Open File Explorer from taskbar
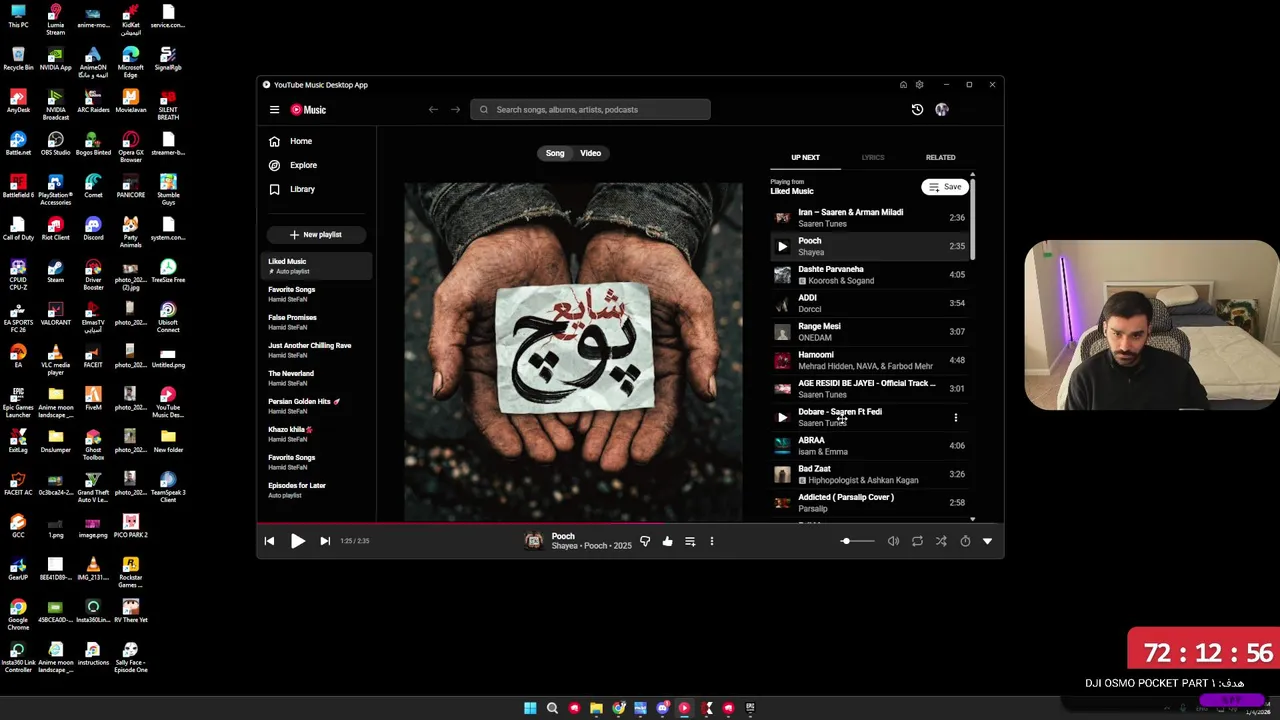Image resolution: width=1280 pixels, height=720 pixels. point(596,708)
